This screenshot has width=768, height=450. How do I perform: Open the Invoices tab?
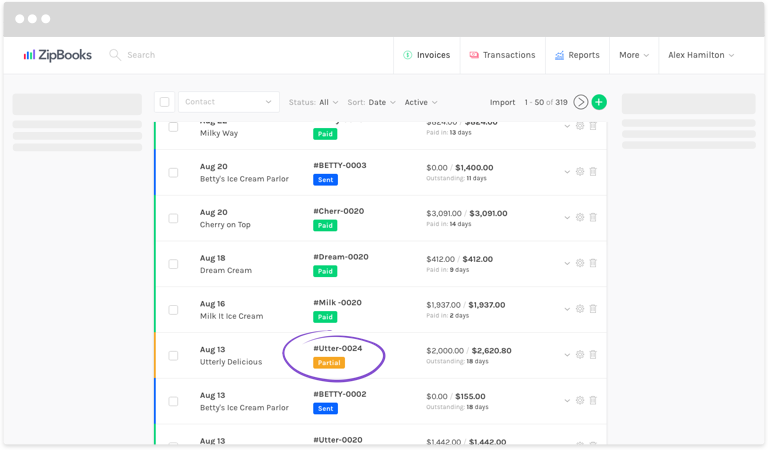(427, 55)
